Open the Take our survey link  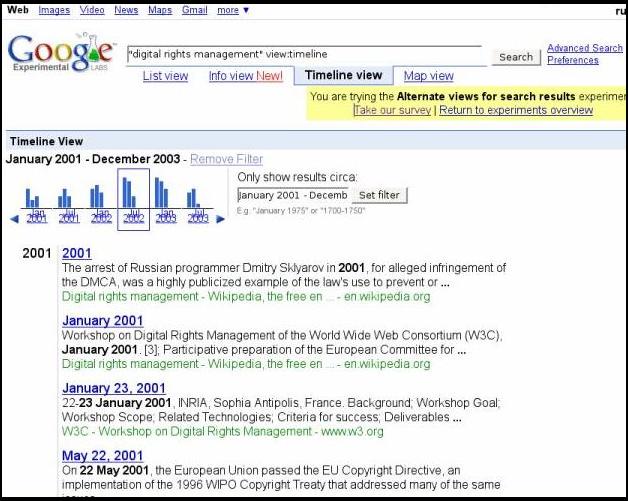(x=393, y=110)
